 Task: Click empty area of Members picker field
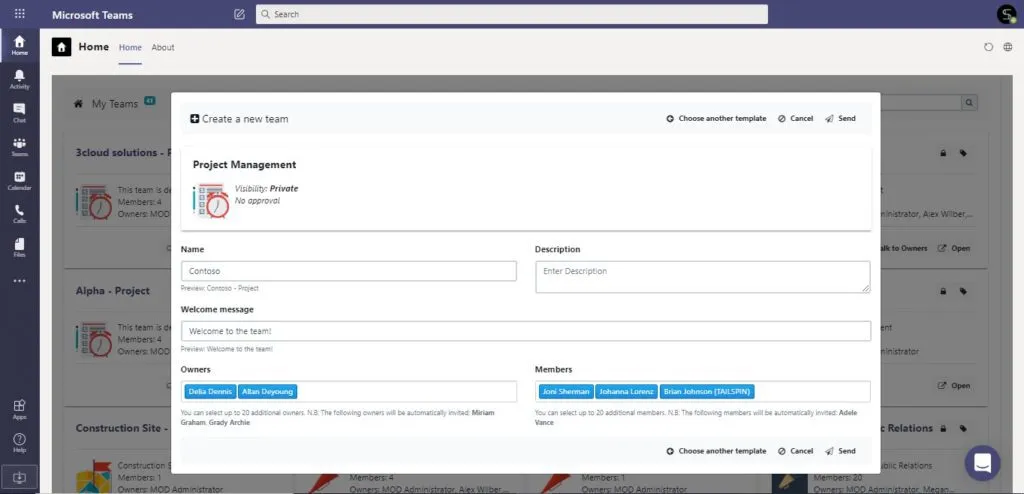(812, 391)
